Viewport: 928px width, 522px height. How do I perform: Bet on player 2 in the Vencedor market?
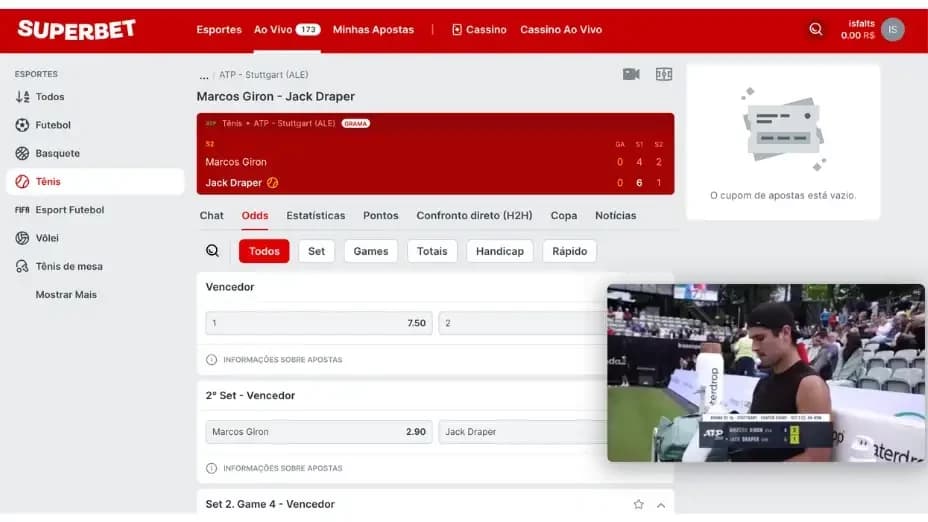click(x=523, y=323)
